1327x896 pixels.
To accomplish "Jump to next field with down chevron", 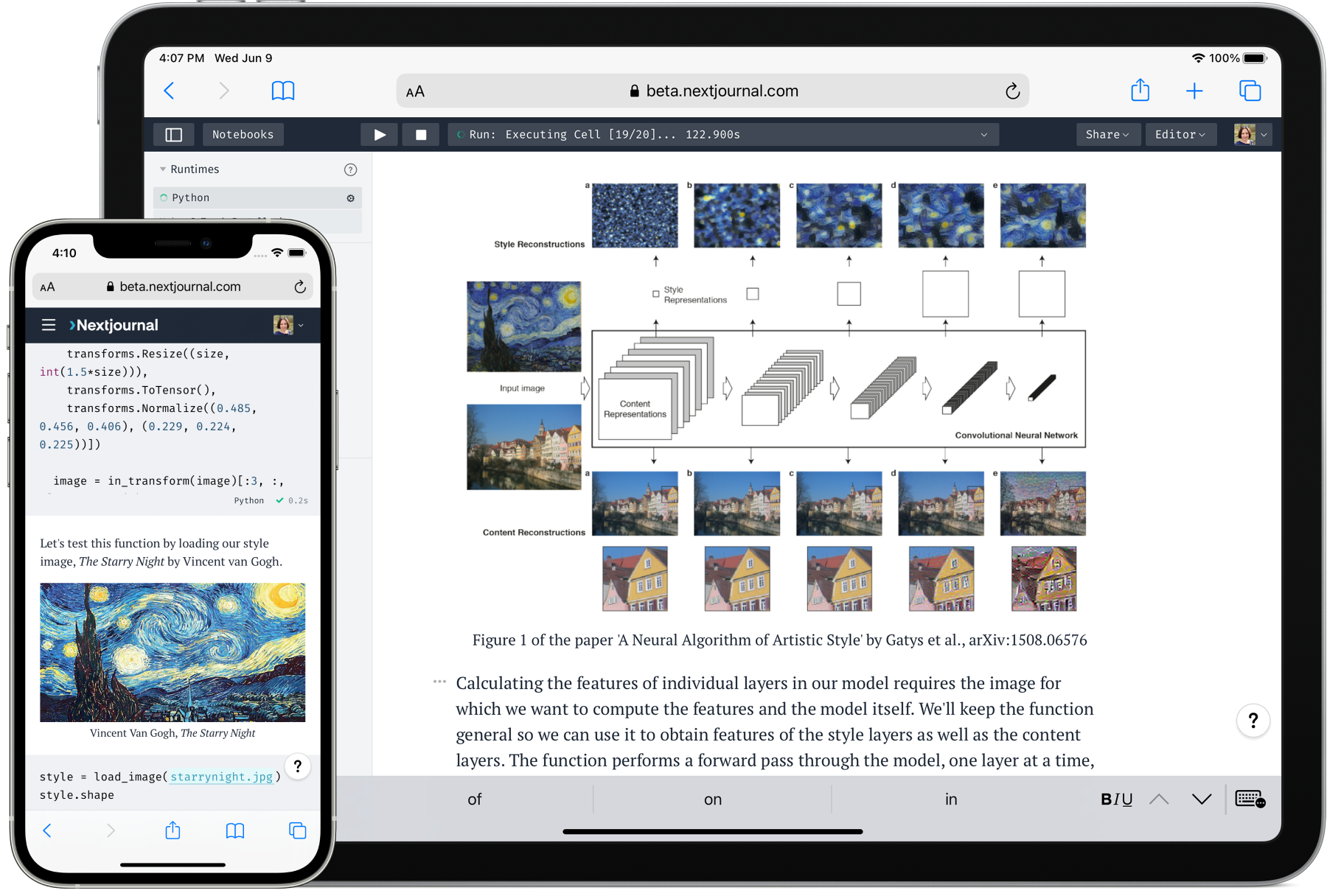I will 1202,799.
